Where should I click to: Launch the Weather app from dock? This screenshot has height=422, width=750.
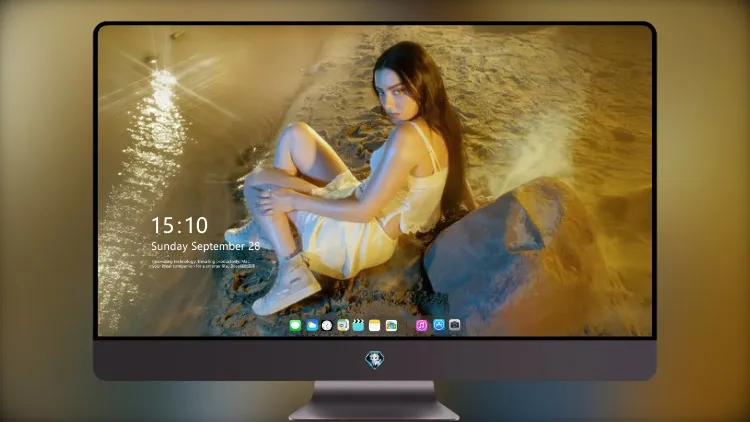tap(311, 326)
